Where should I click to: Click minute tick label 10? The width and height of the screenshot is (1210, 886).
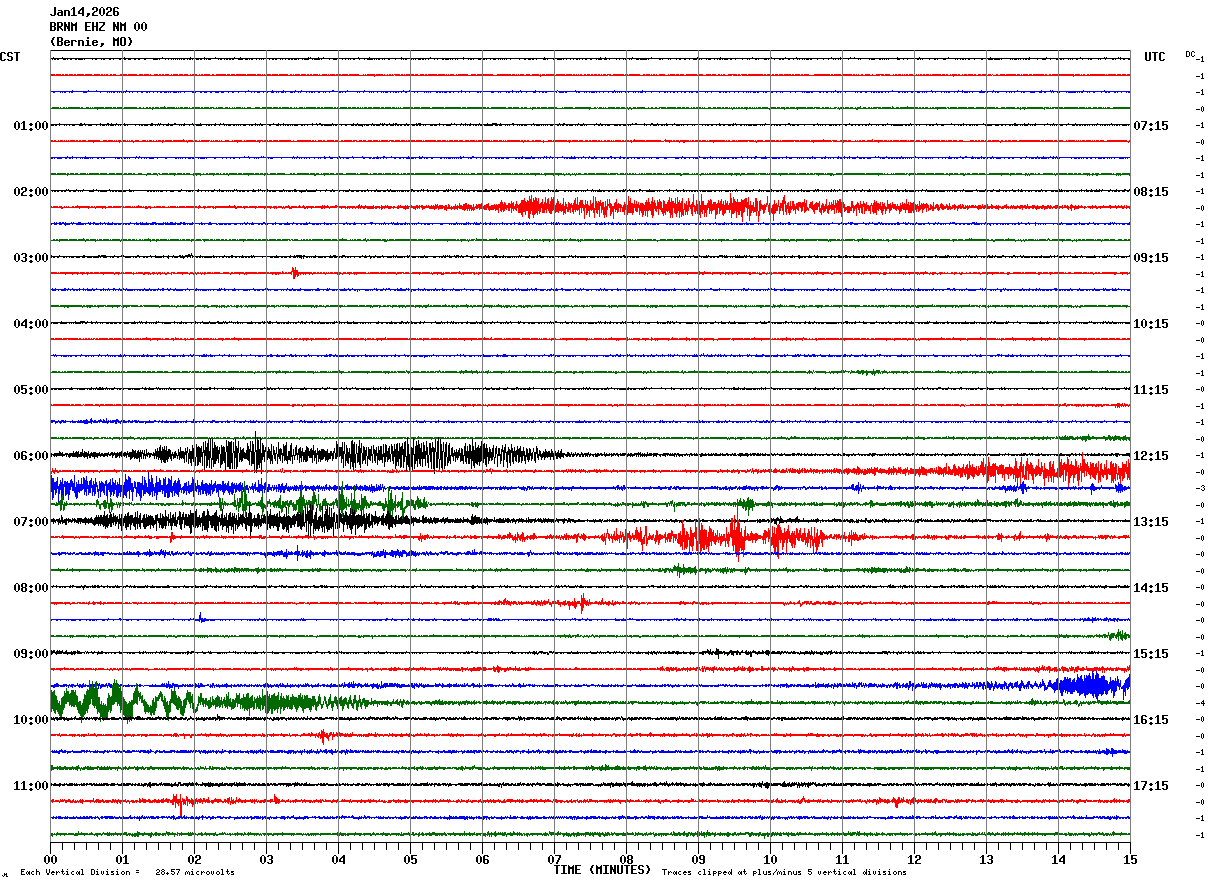point(770,859)
